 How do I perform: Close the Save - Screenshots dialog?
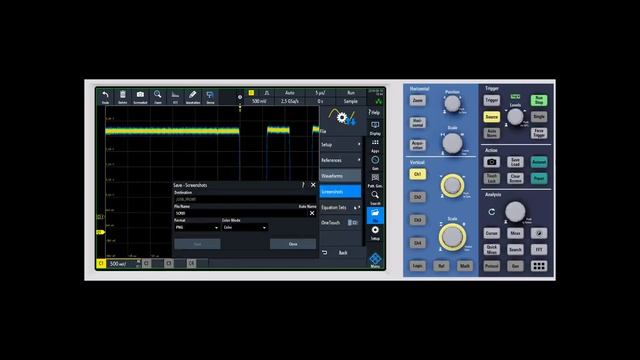click(313, 185)
